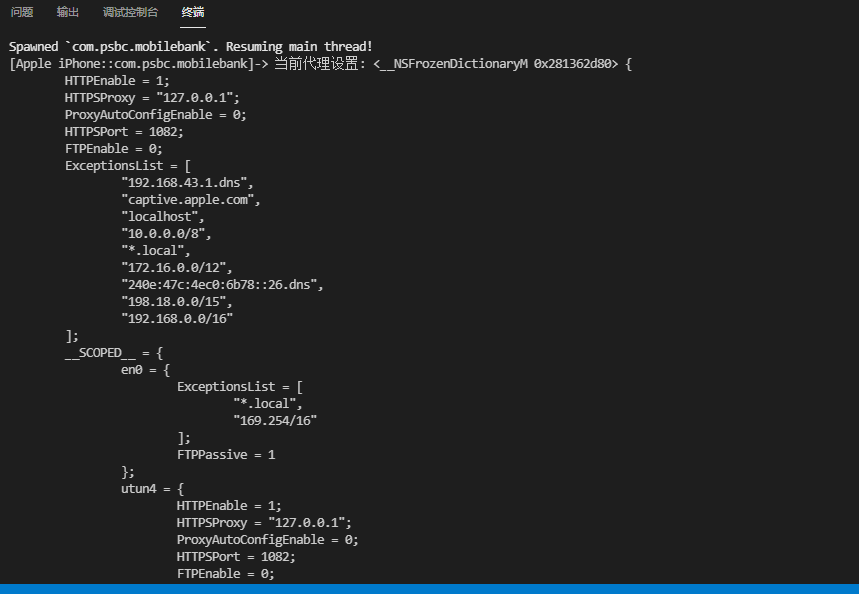Screen dimensions: 859x594
Task: Click 'HTTPEnable = 1;' under utun4
Action: click(229, 506)
